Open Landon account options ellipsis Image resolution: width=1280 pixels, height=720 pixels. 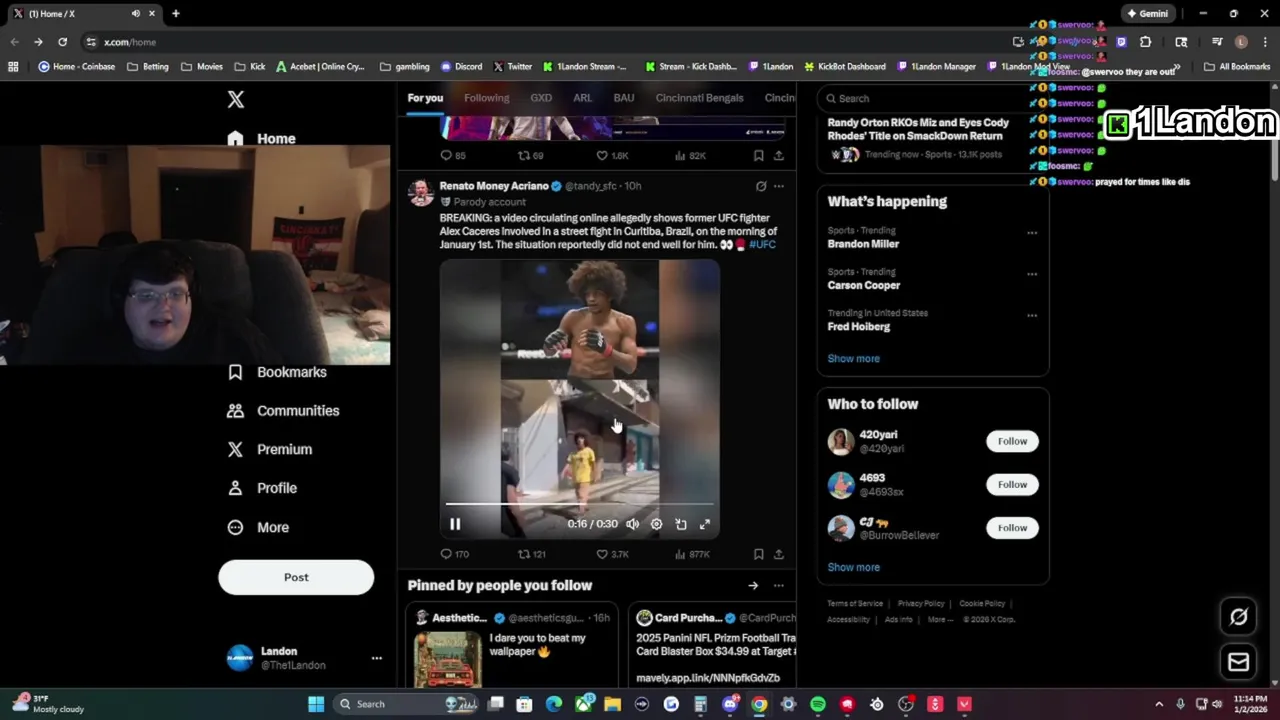376,658
